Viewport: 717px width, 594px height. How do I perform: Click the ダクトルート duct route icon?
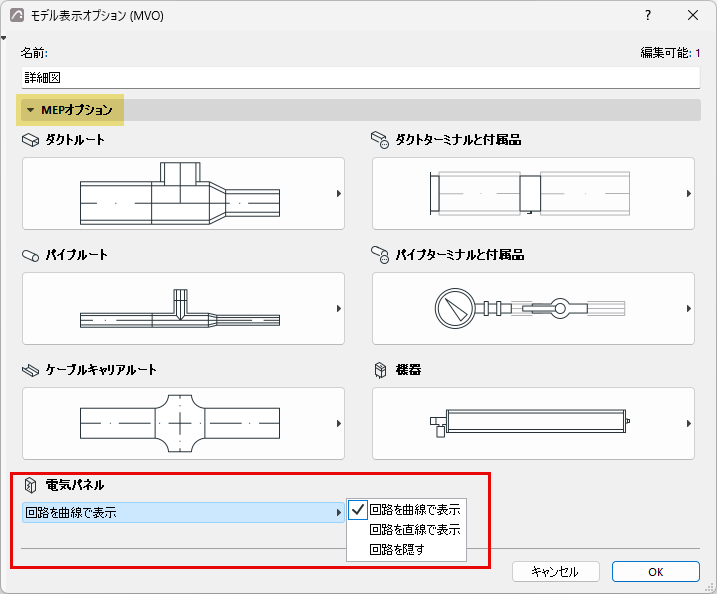coord(30,140)
